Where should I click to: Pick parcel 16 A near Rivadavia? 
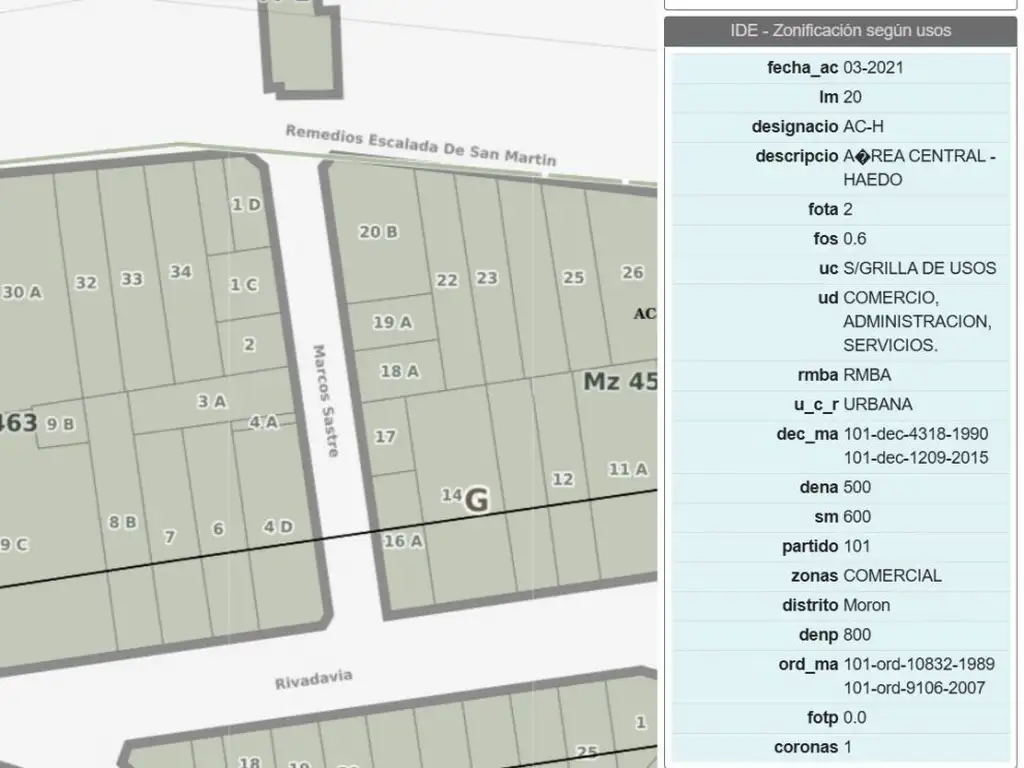[x=403, y=541]
